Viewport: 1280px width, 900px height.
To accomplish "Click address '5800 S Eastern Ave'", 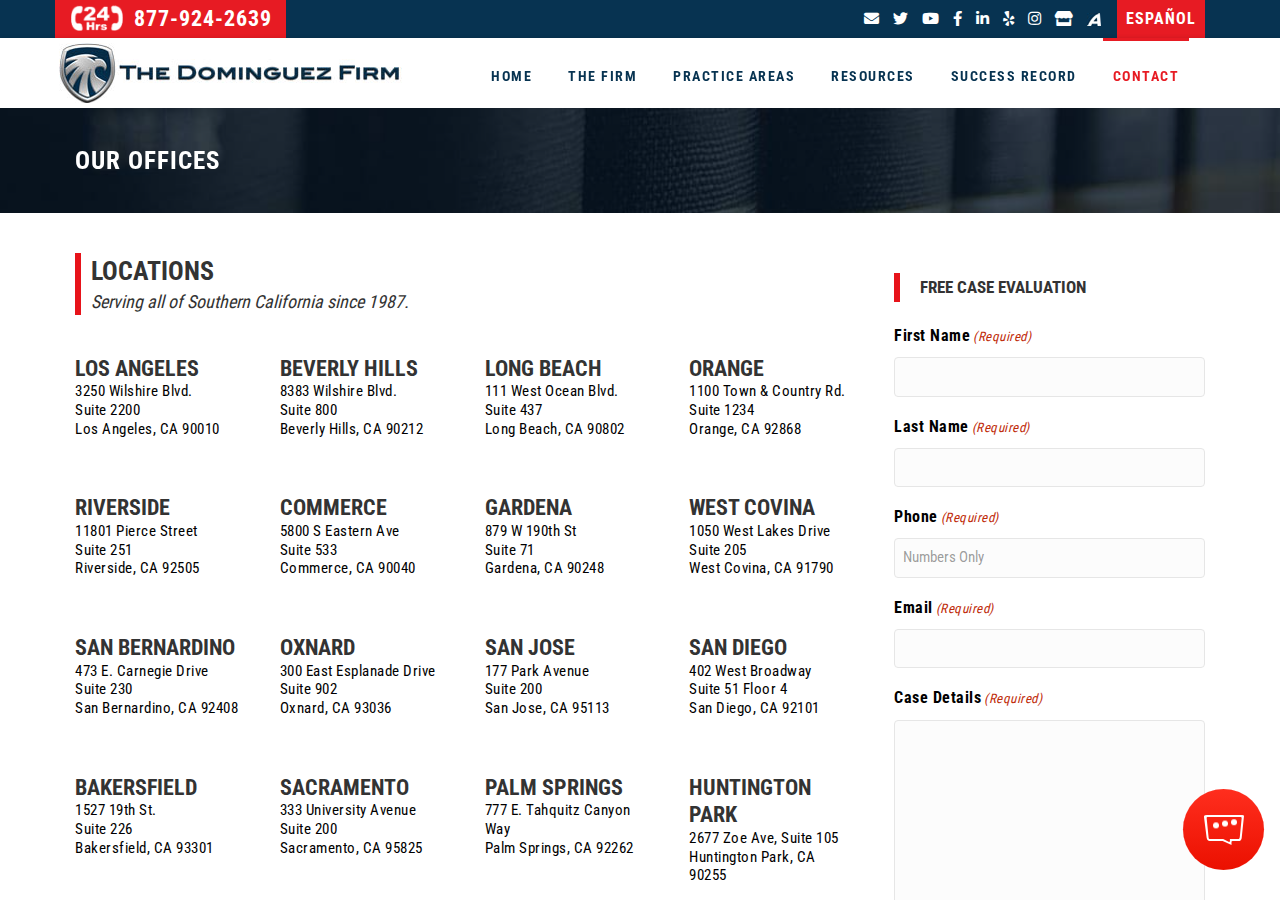I will (x=339, y=531).
